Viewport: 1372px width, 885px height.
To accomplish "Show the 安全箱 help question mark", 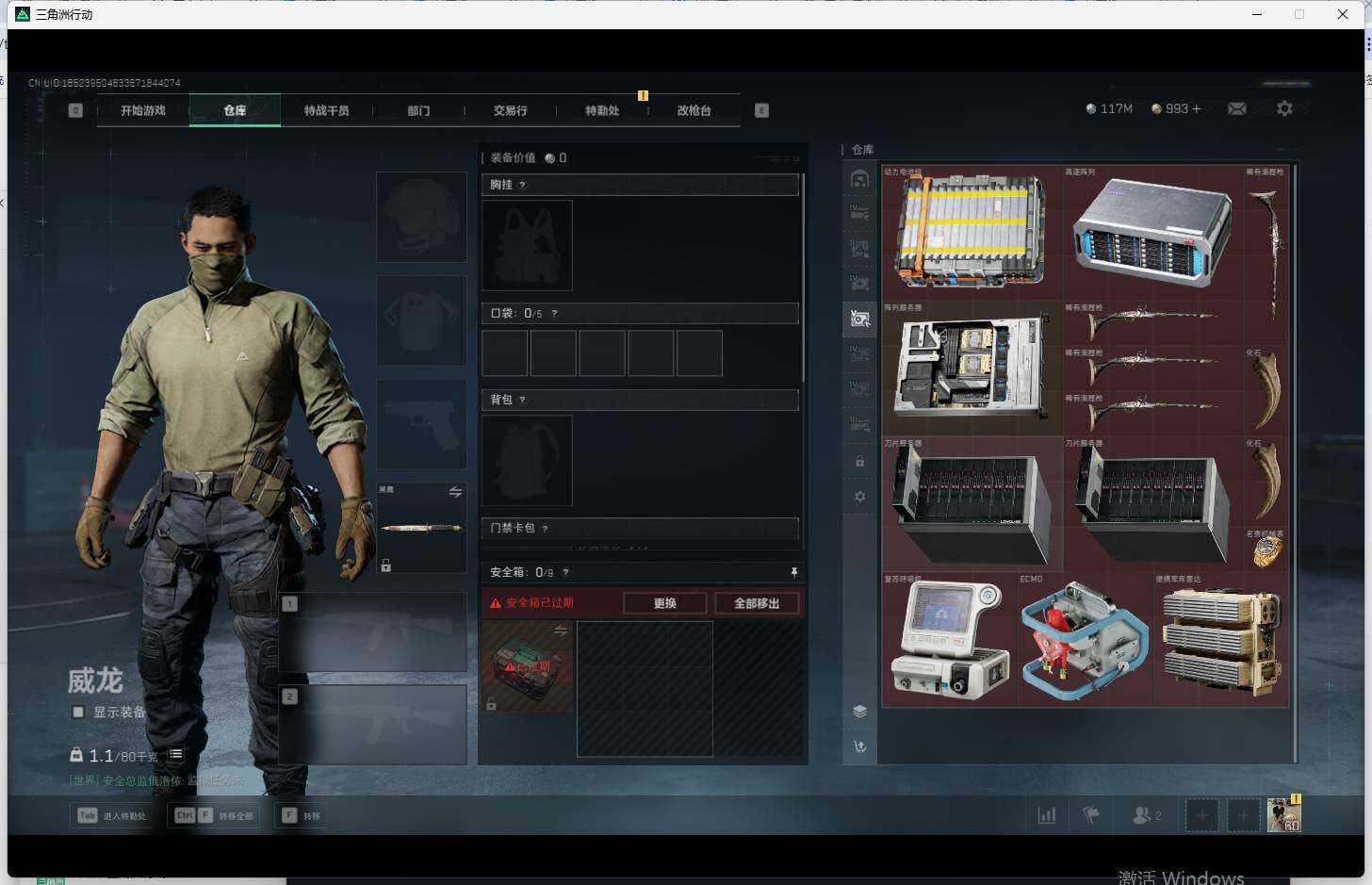I will [x=565, y=572].
